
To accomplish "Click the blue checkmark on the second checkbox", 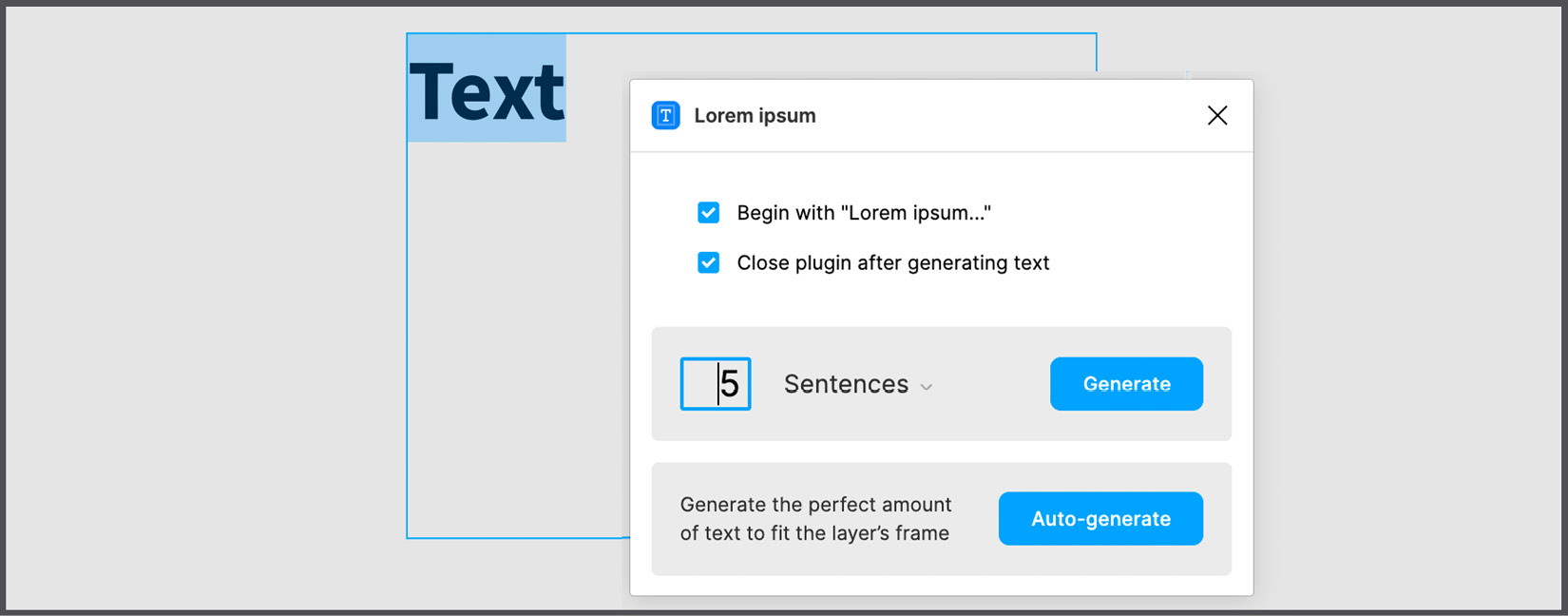I will 708,262.
